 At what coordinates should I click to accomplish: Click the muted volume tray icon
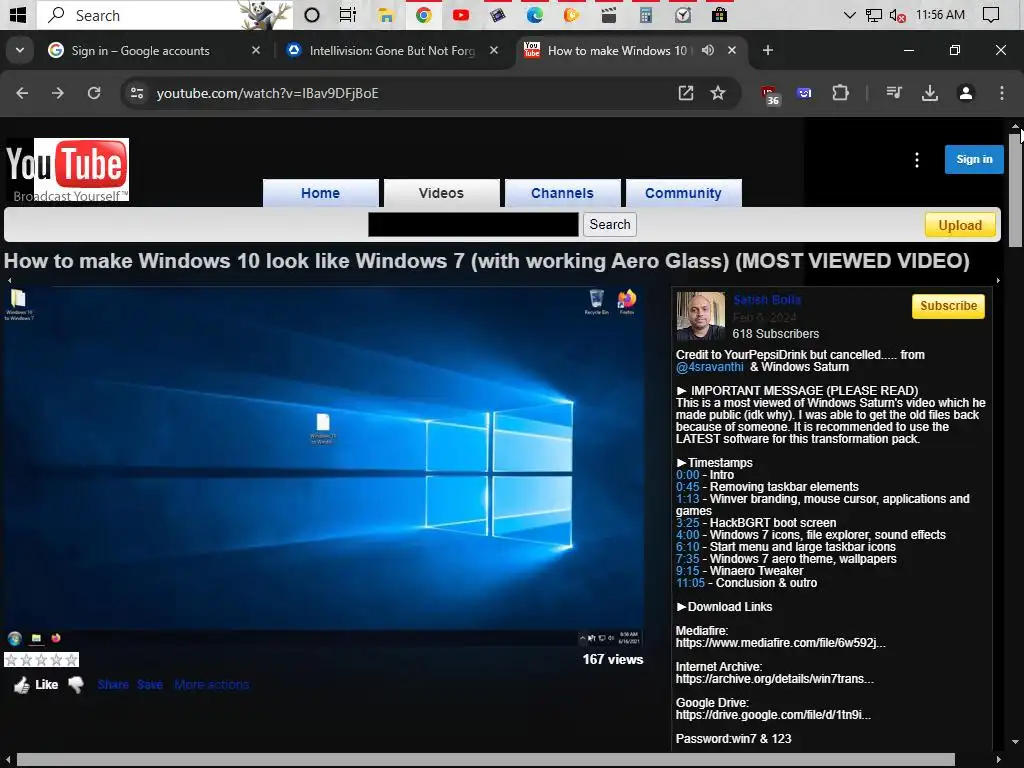pos(897,15)
